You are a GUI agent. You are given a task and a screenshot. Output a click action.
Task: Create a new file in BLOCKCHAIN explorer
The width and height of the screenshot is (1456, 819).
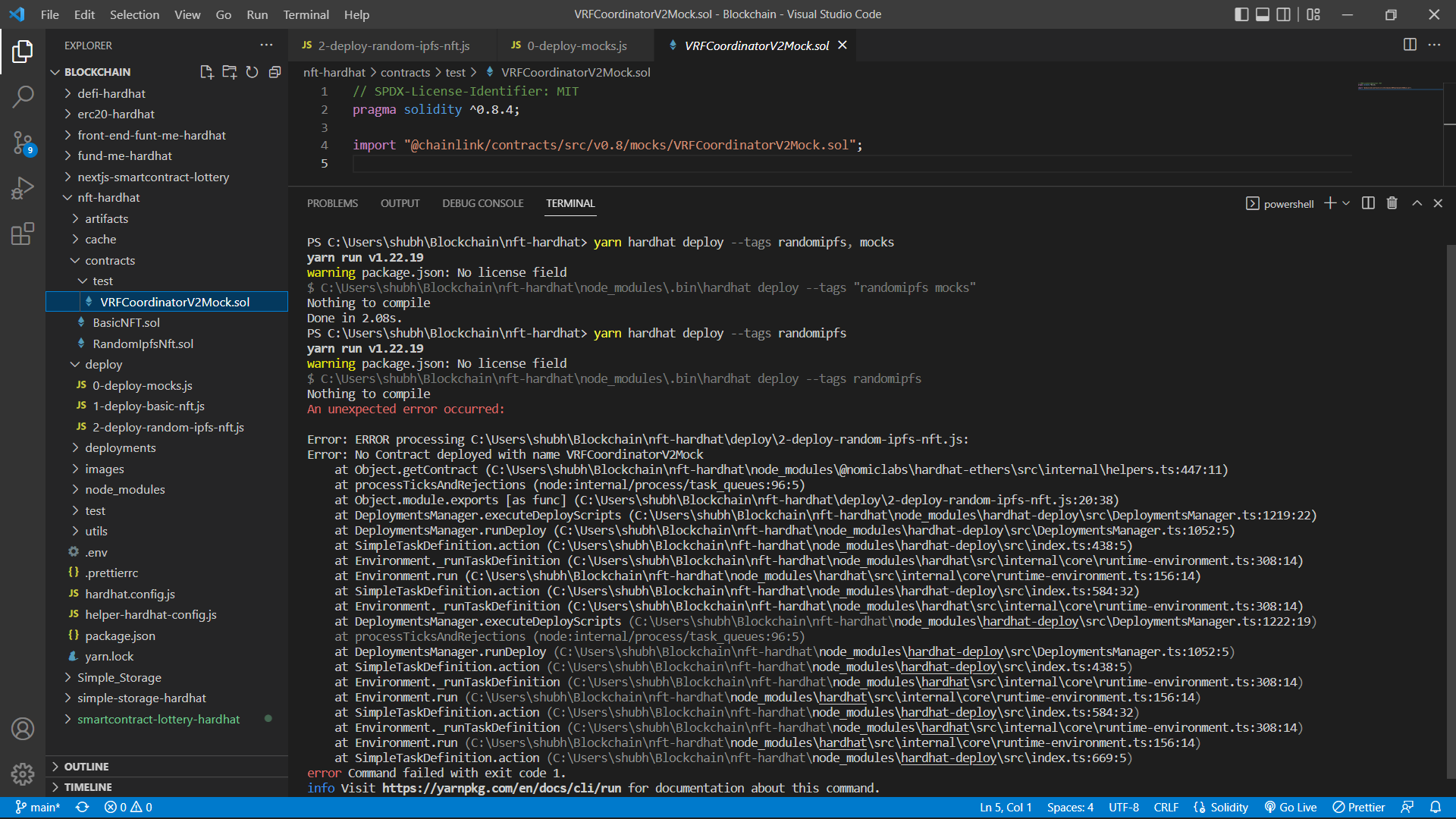[x=206, y=72]
